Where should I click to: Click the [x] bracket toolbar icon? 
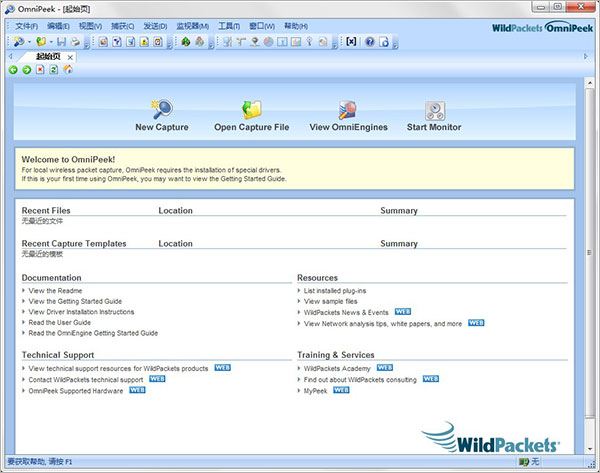[351, 41]
